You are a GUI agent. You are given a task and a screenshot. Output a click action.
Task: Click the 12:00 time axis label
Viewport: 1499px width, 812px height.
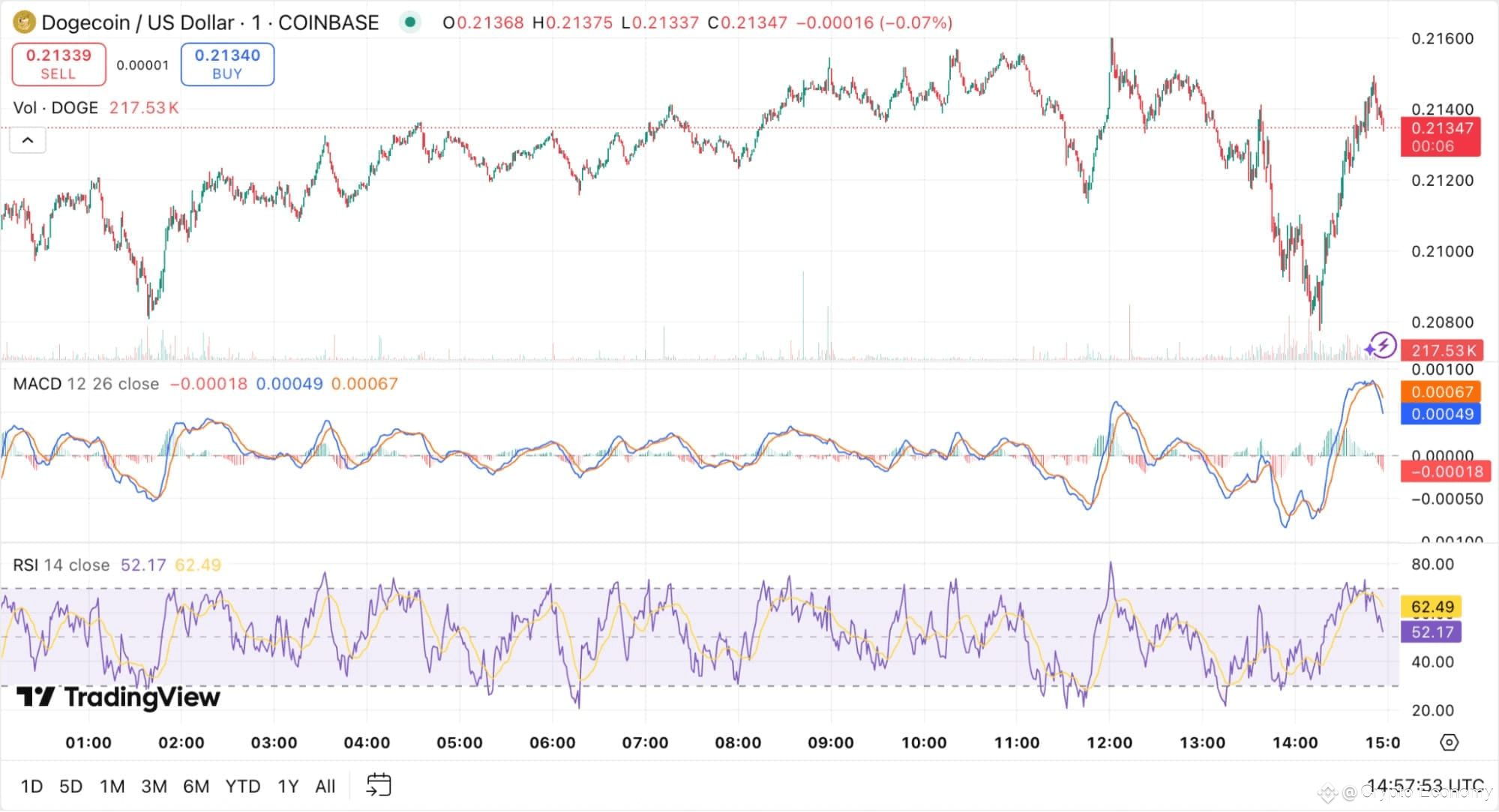point(1110,742)
